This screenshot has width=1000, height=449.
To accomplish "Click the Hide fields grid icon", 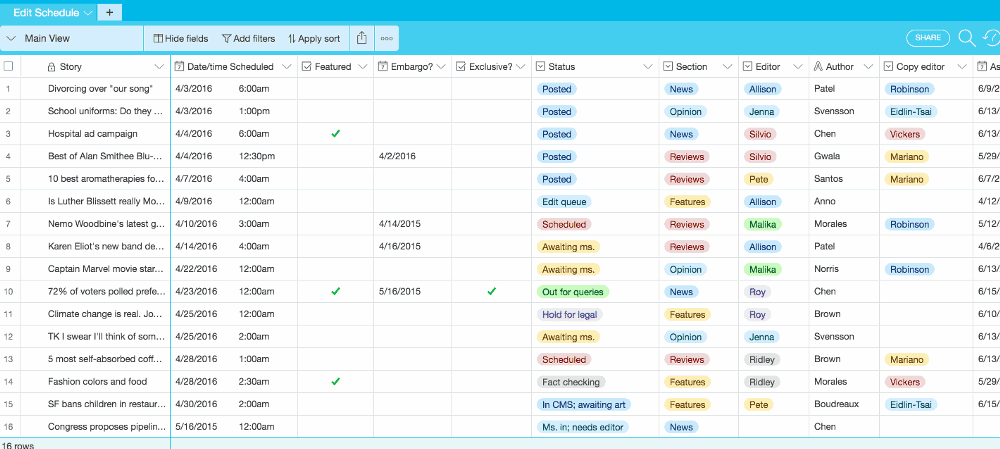I will click(158, 38).
